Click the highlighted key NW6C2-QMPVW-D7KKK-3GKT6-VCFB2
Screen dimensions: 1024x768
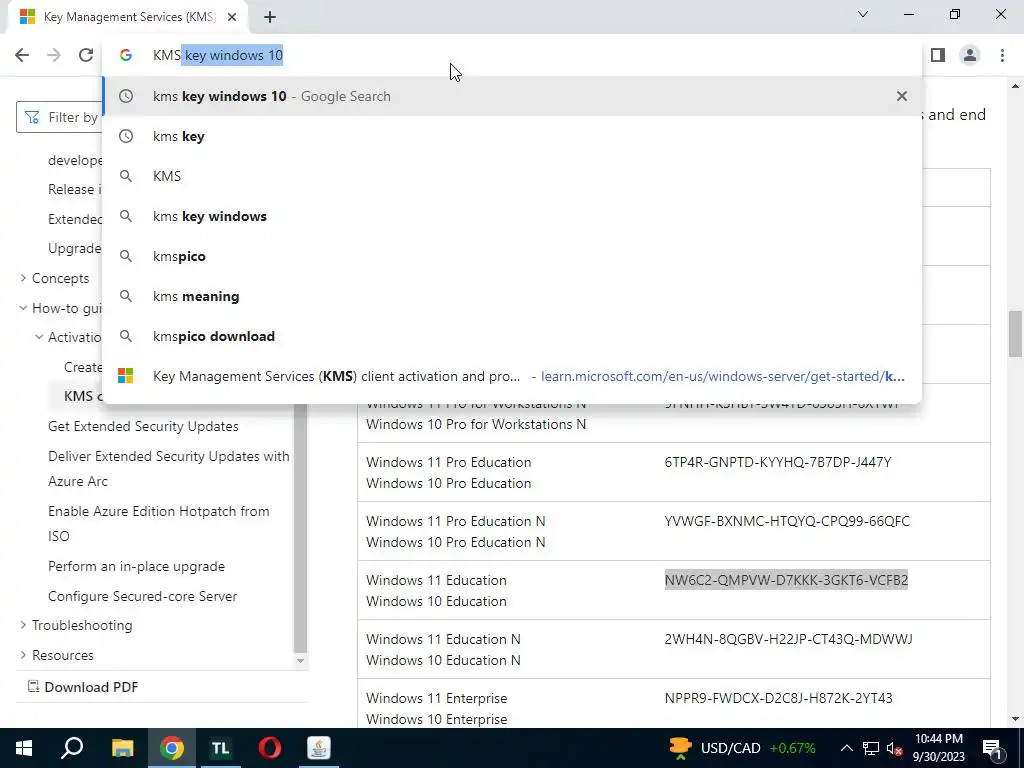786,580
